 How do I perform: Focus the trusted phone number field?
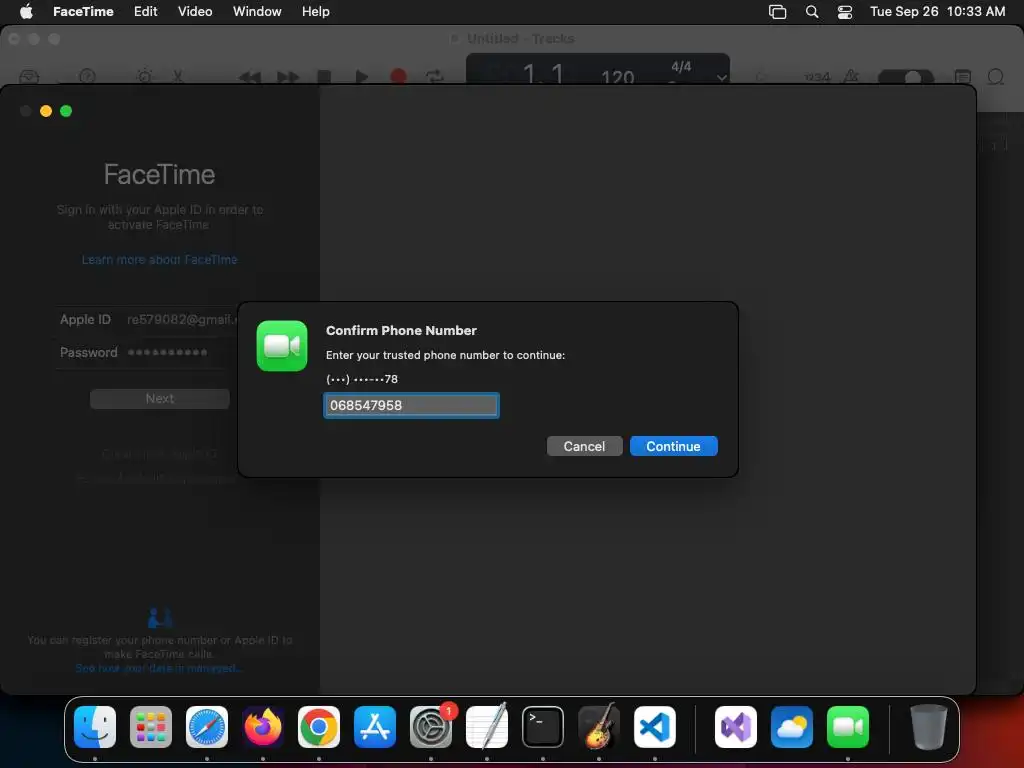tap(411, 405)
